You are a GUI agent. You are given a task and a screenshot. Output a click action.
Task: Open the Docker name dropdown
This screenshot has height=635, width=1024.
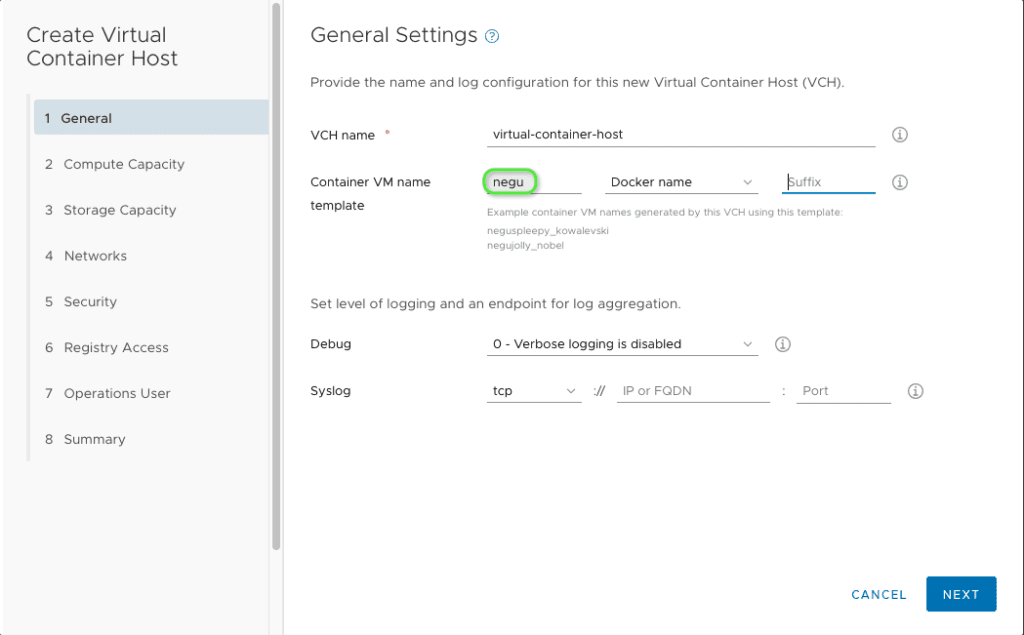click(x=680, y=182)
